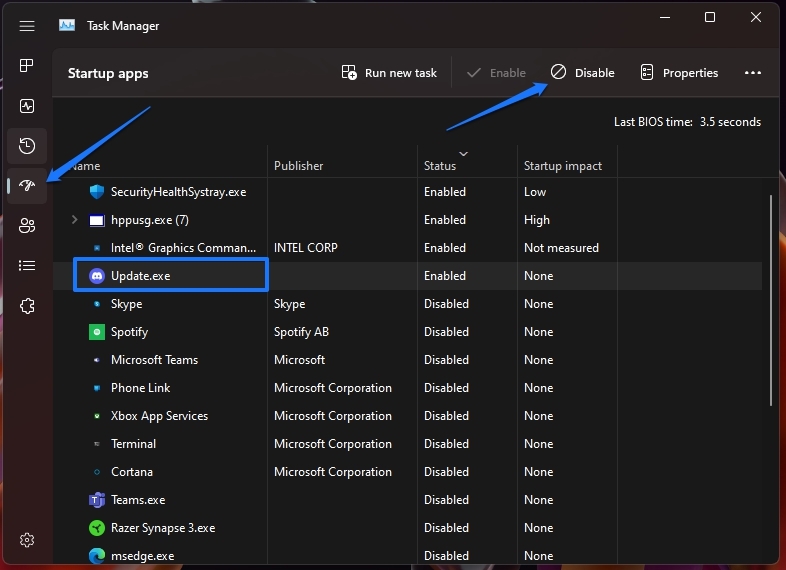786x570 pixels.
Task: Select the Xbox App Services name
Action: coord(159,416)
